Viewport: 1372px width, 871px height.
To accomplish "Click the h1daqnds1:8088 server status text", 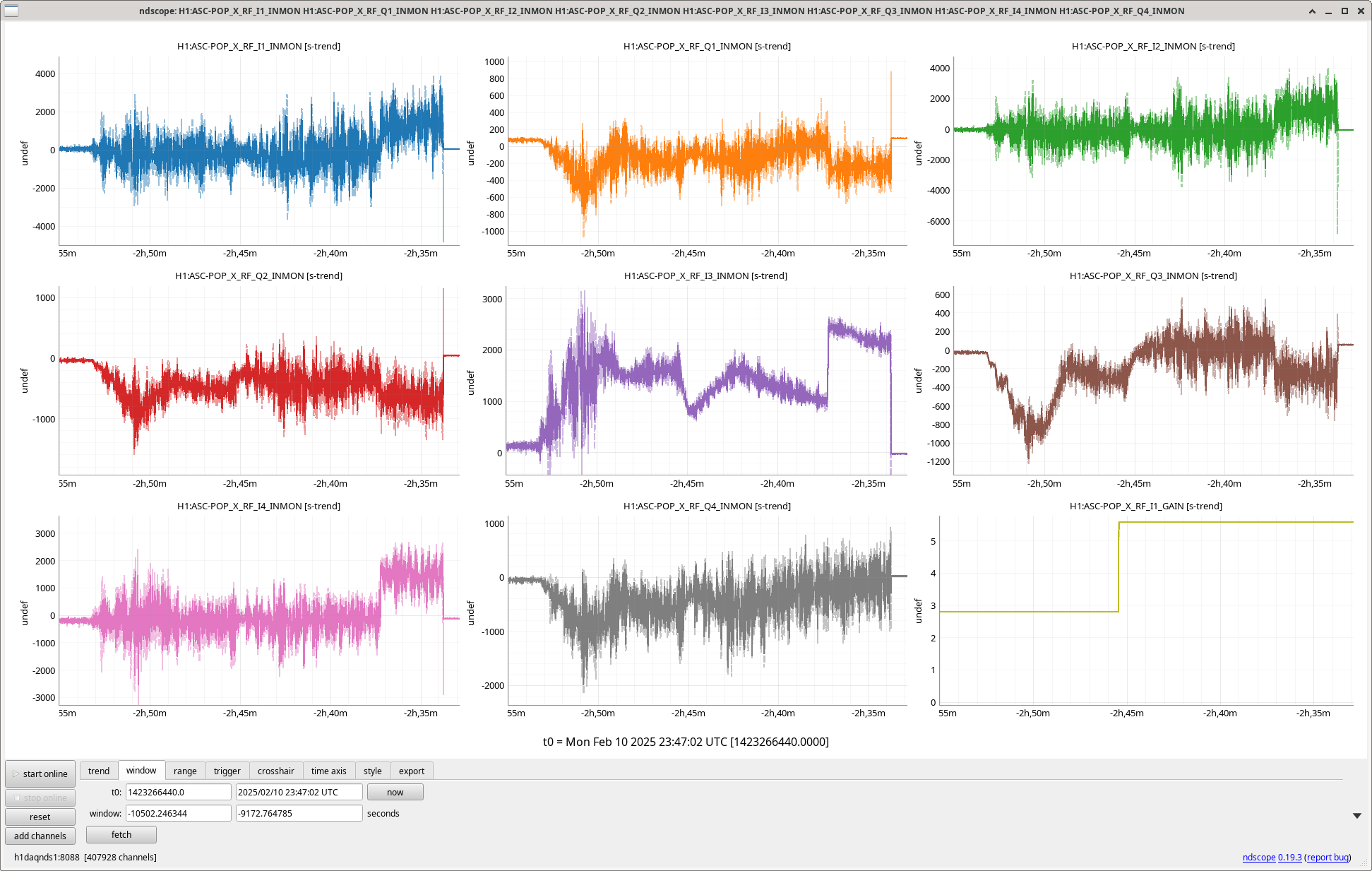I will pyautogui.click(x=85, y=857).
